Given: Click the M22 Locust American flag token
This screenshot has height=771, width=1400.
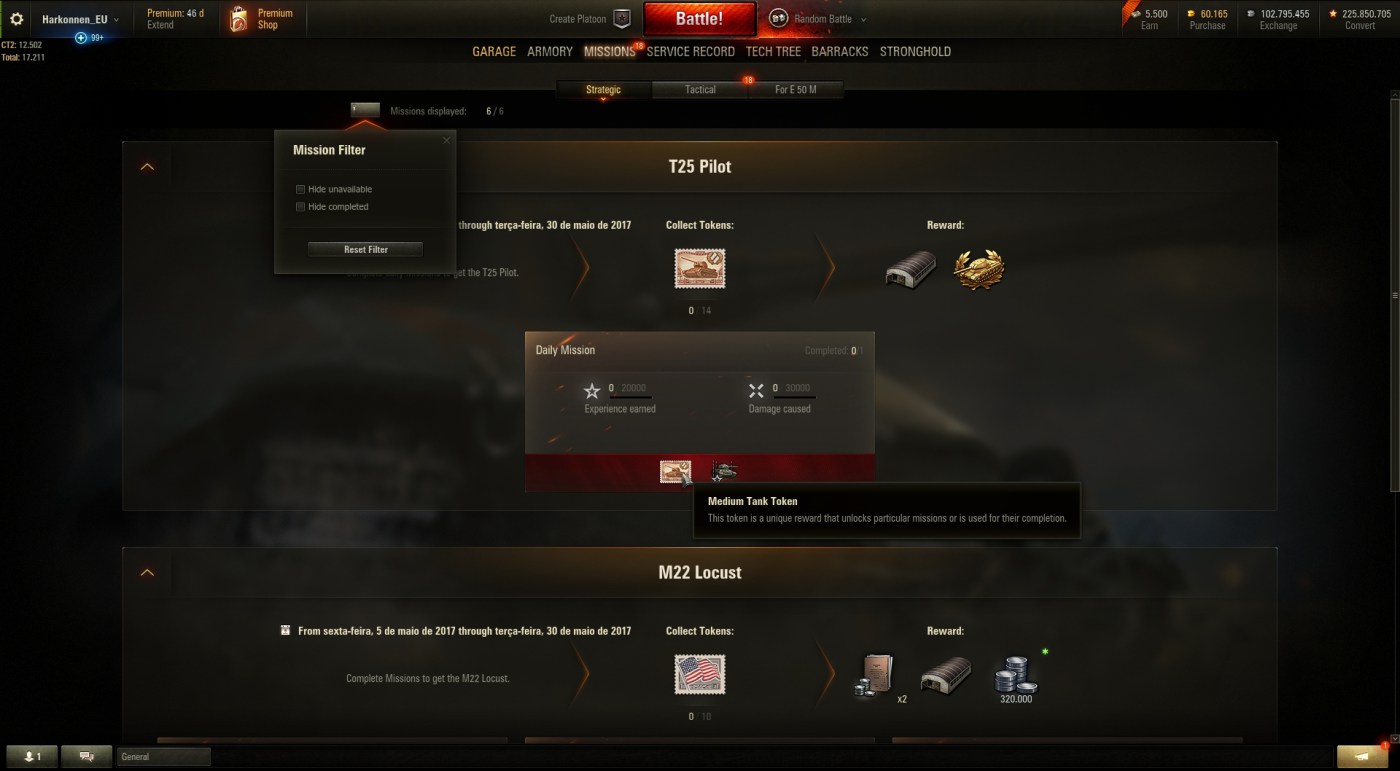Looking at the screenshot, I should pyautogui.click(x=700, y=675).
